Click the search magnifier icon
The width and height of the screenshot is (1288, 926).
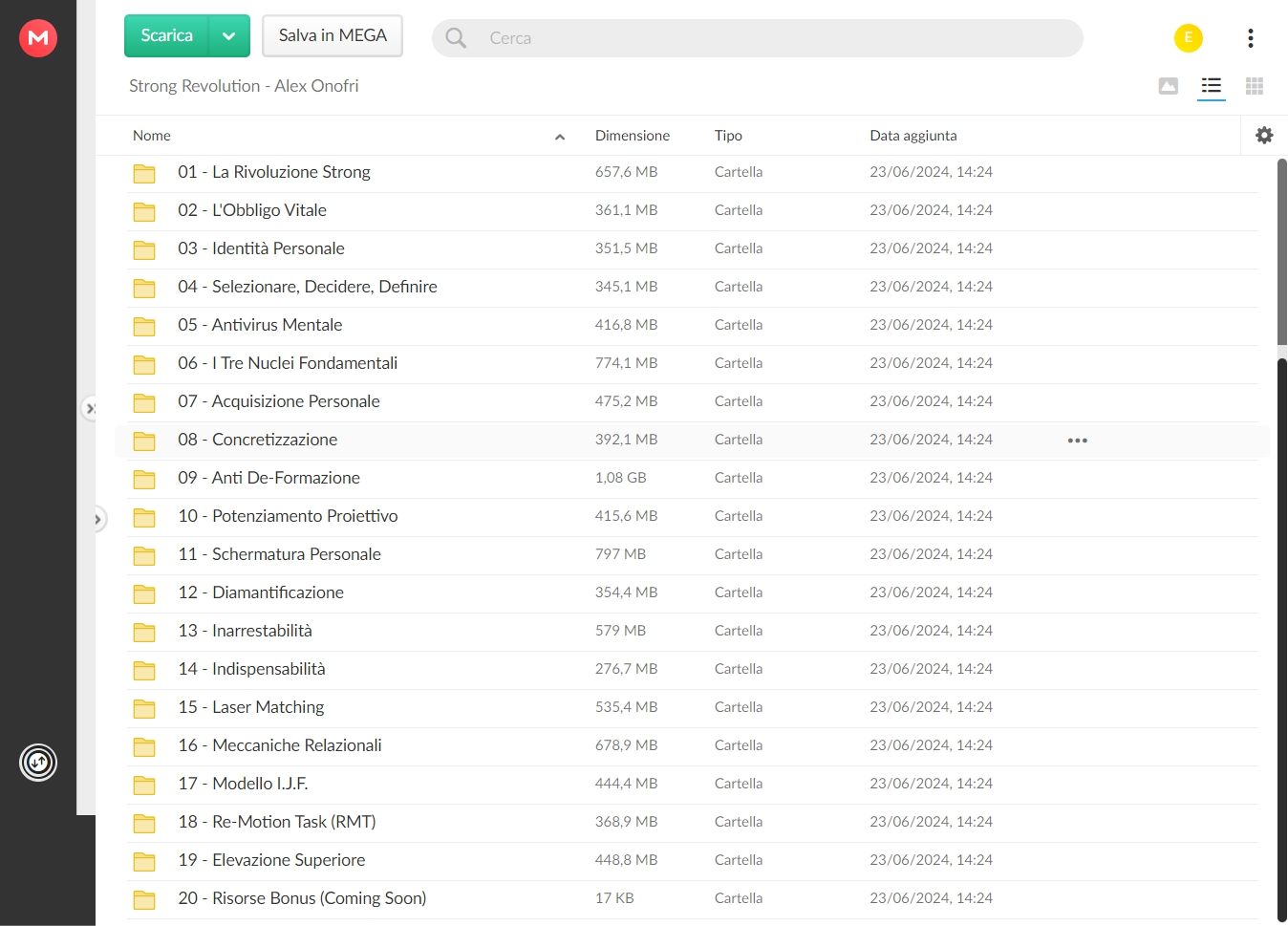tap(456, 38)
